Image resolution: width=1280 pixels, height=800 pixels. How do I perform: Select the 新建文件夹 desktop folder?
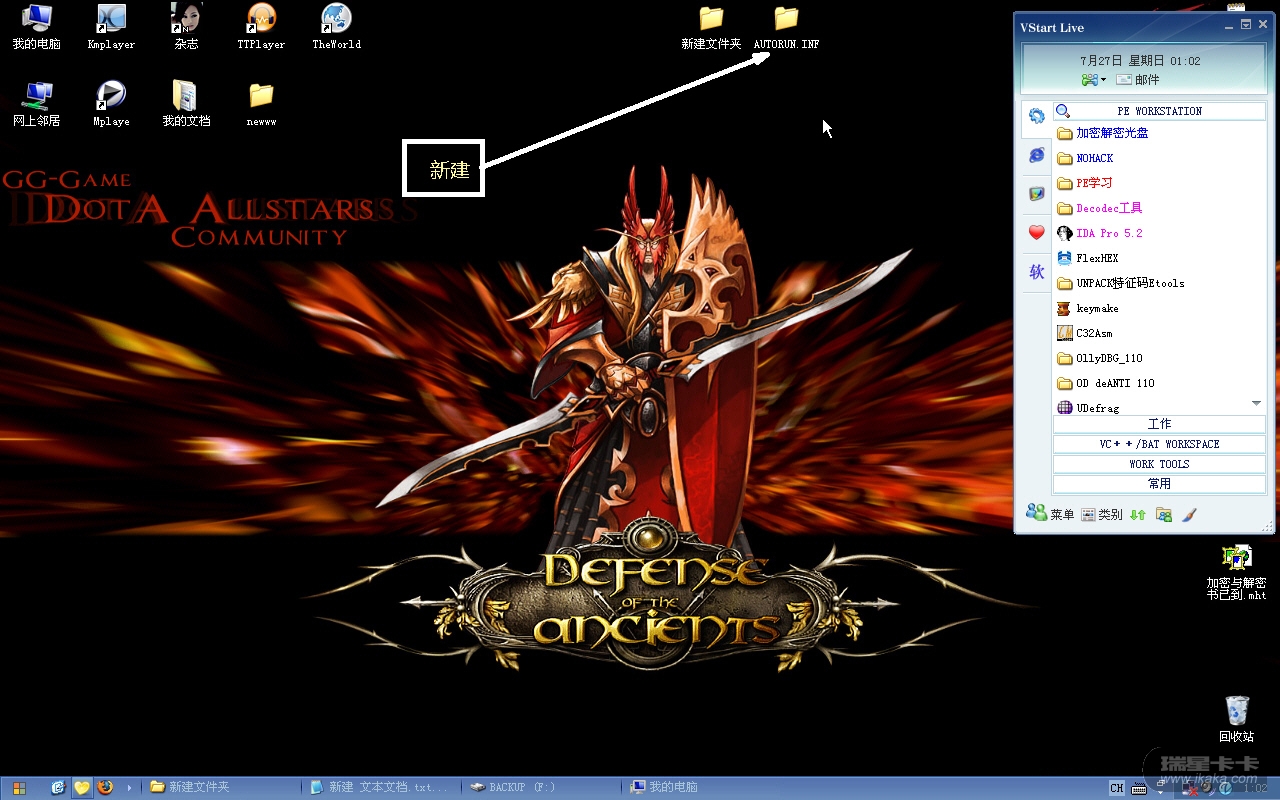pyautogui.click(x=711, y=27)
